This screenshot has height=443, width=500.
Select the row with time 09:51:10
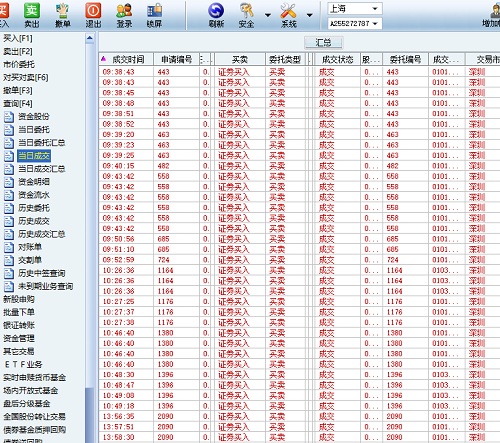coord(299,249)
